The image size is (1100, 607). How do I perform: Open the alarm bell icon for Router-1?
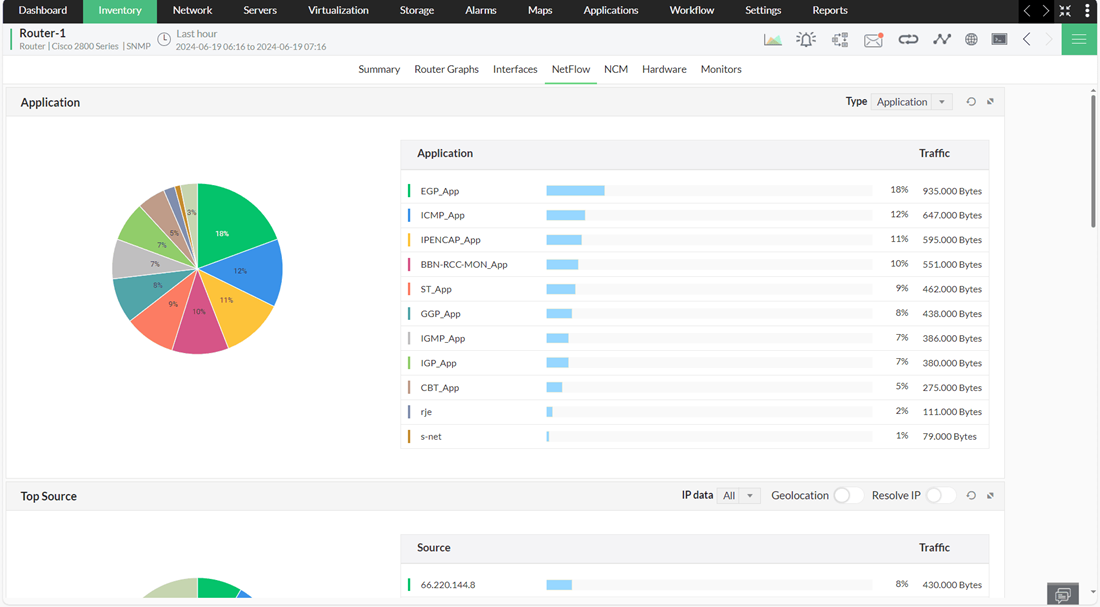point(806,40)
